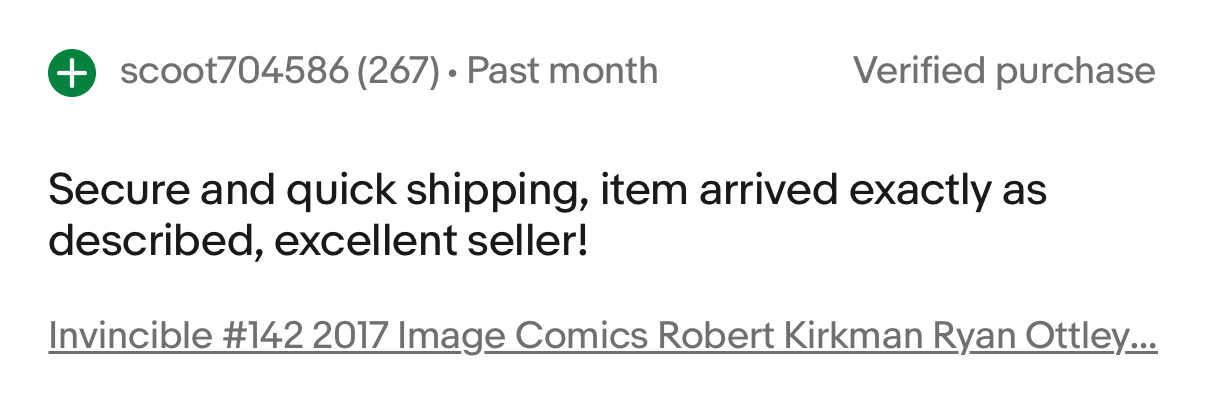Click the green positive feedback plus icon
This screenshot has width=1206, height=400.
click(72, 73)
